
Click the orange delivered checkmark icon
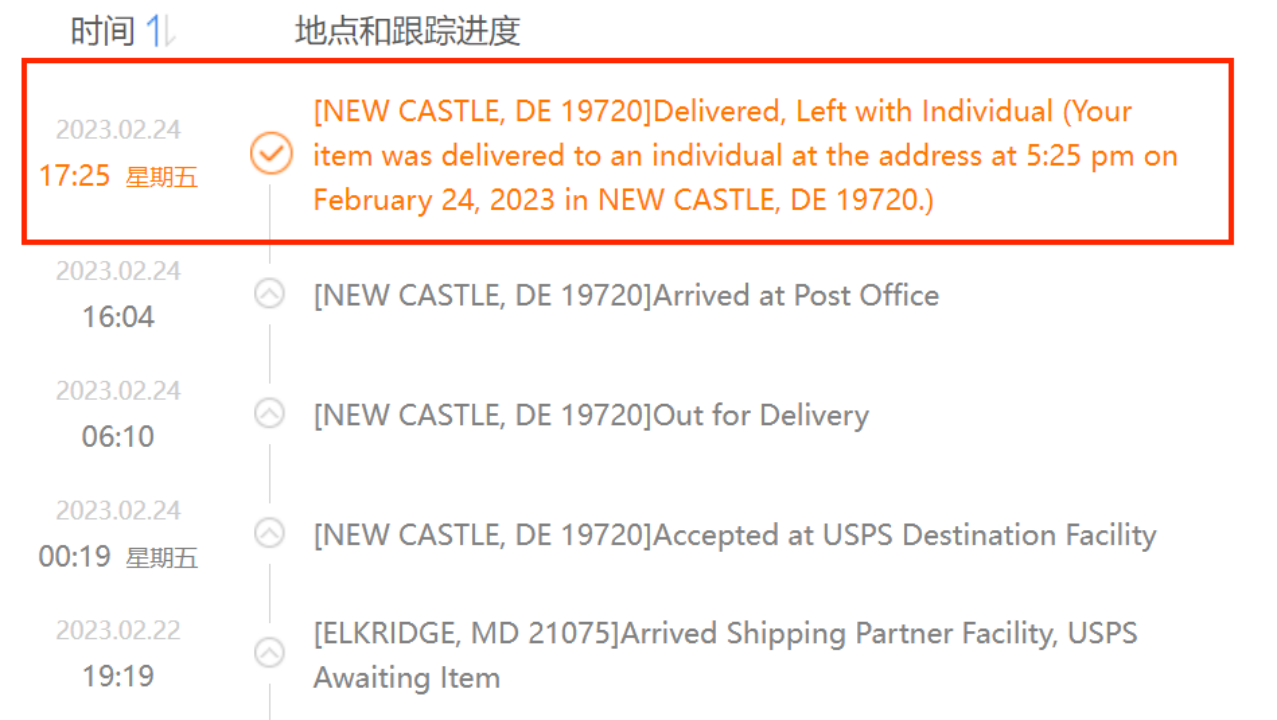(x=270, y=154)
